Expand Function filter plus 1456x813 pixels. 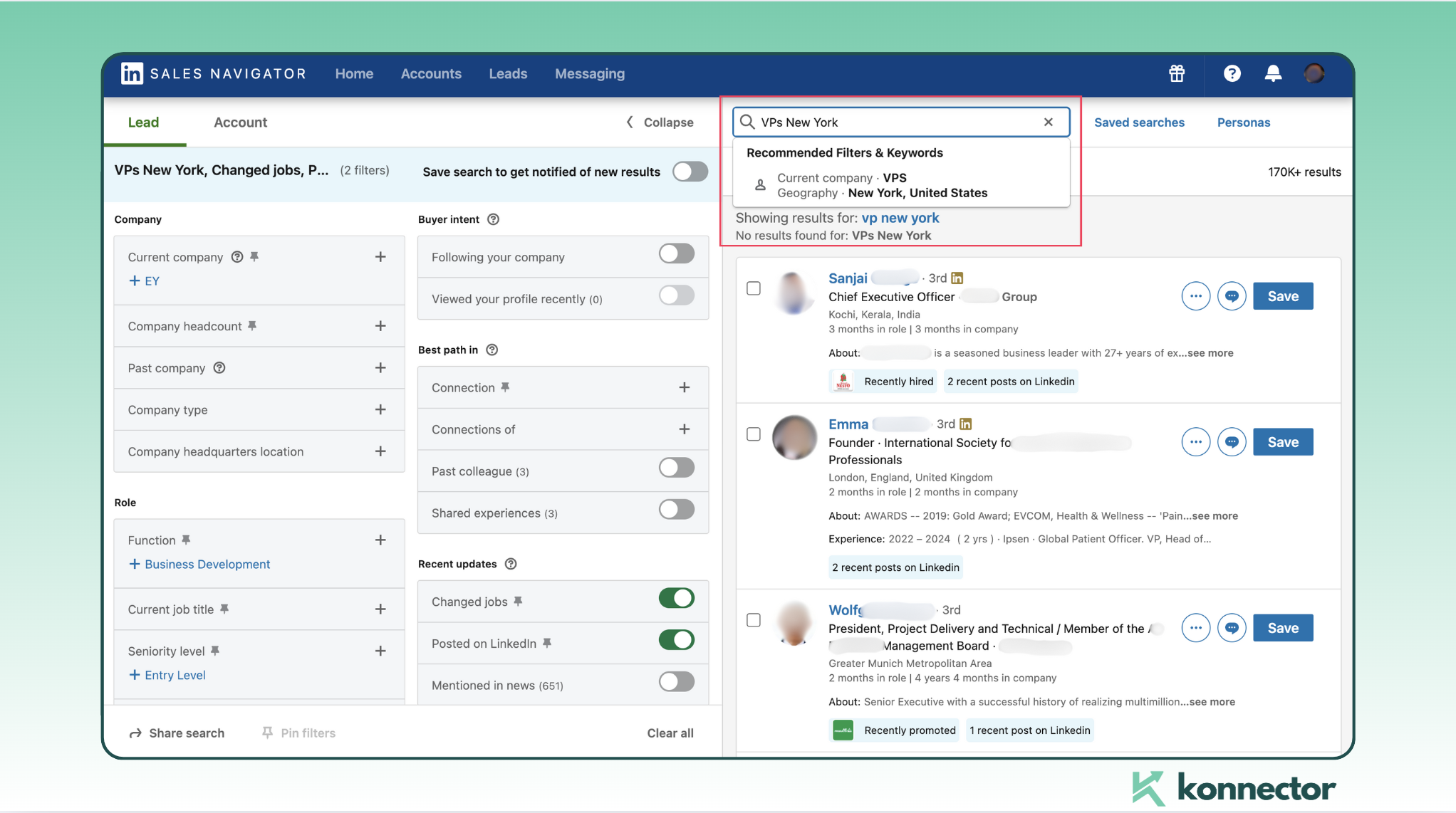(x=380, y=540)
